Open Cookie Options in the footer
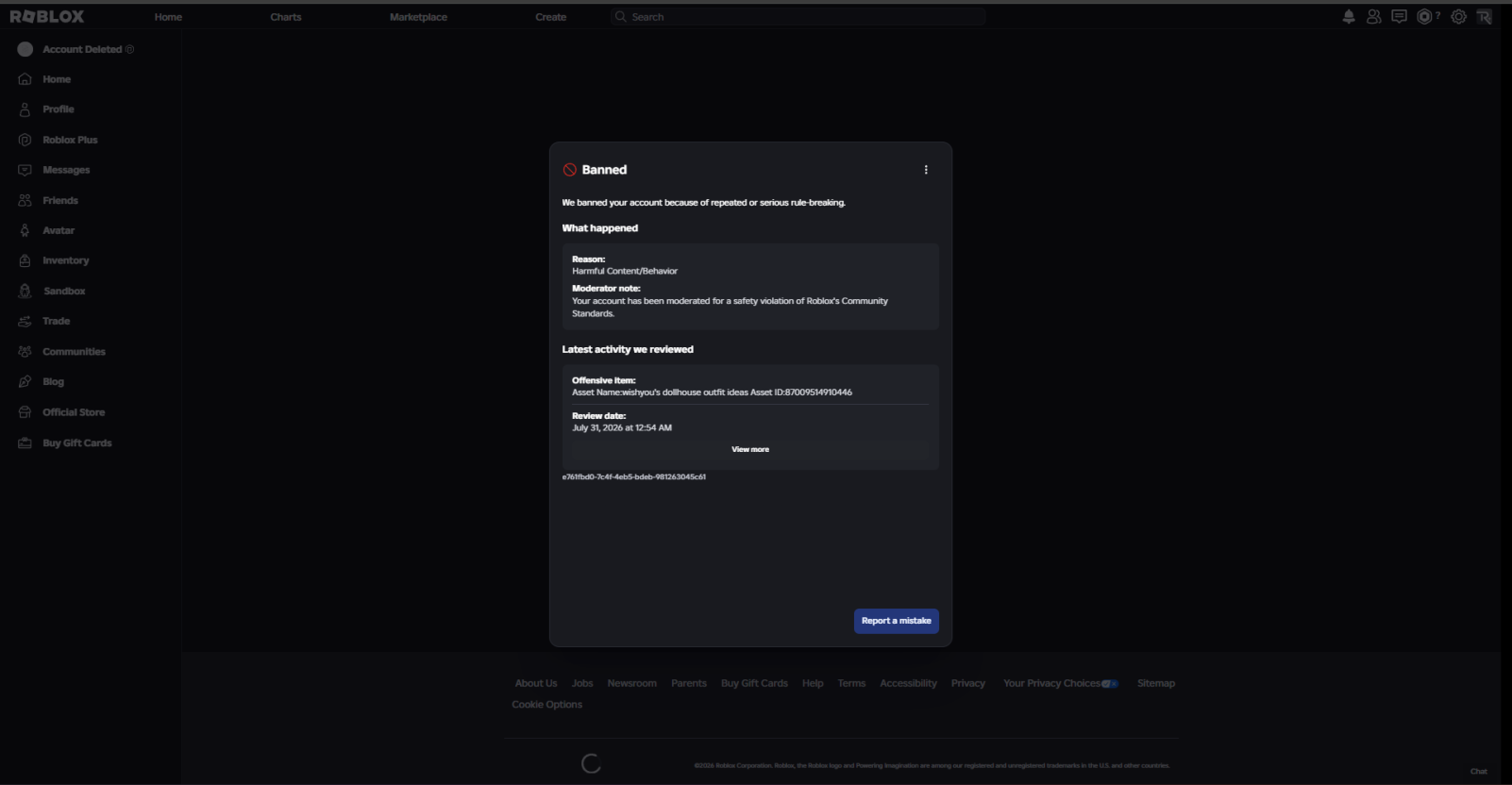Image resolution: width=1512 pixels, height=785 pixels. pos(547,705)
